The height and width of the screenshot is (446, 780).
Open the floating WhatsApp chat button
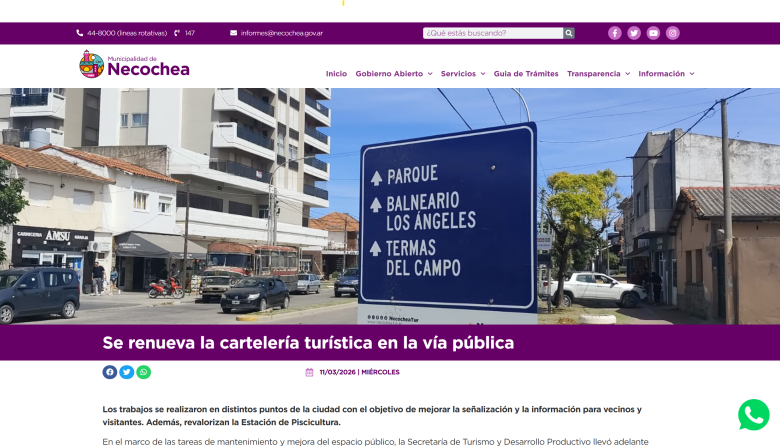tap(753, 415)
